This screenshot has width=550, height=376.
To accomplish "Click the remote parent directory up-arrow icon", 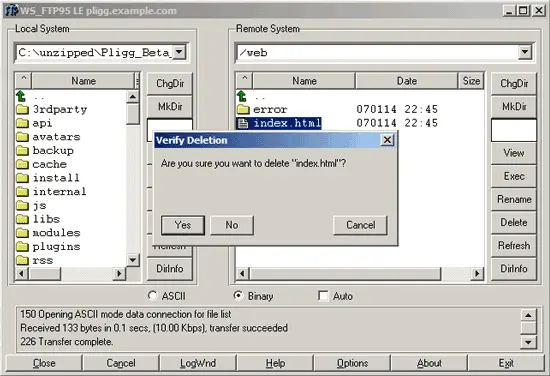I will (242, 96).
